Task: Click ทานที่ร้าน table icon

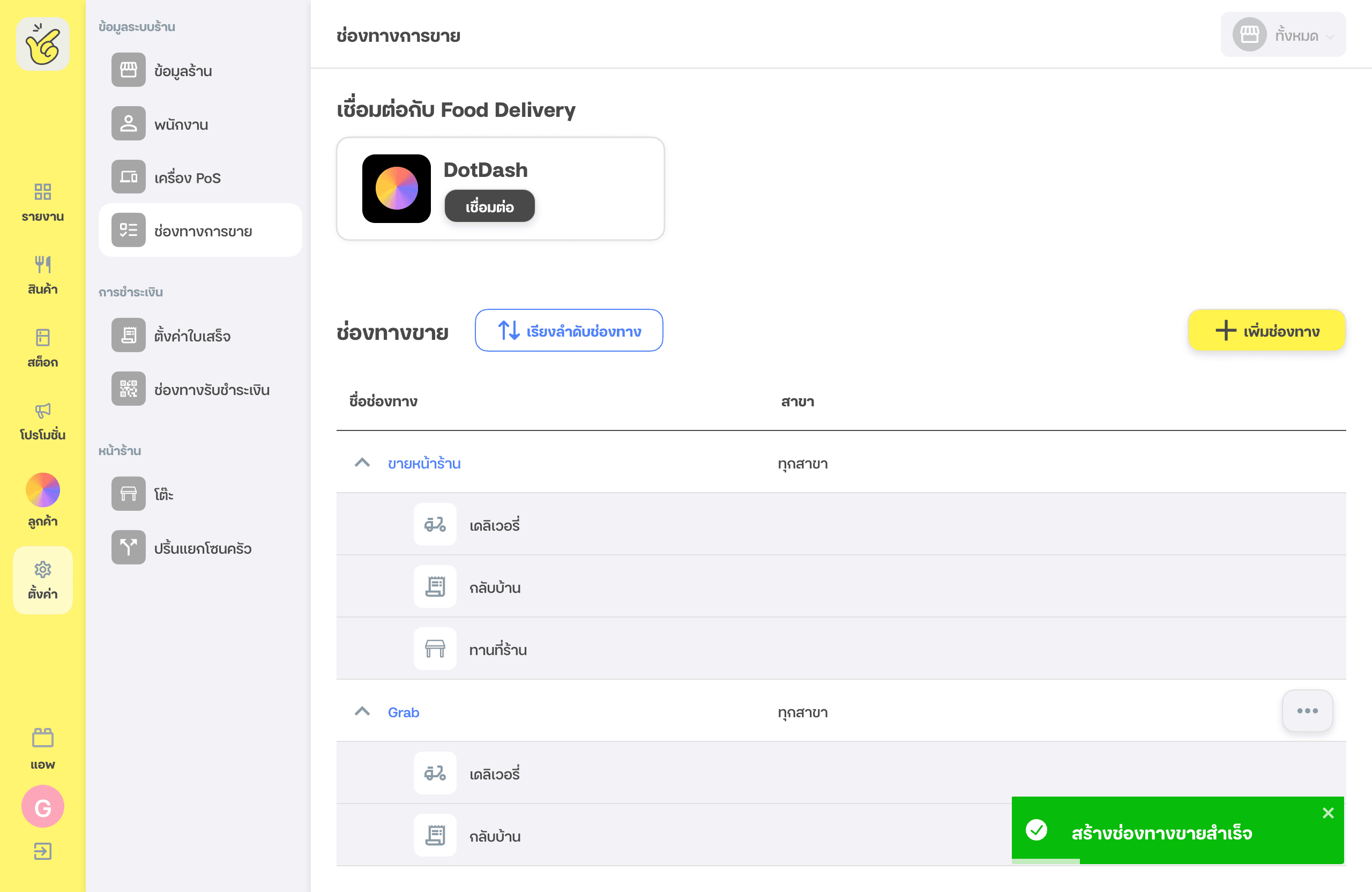Action: tap(435, 649)
